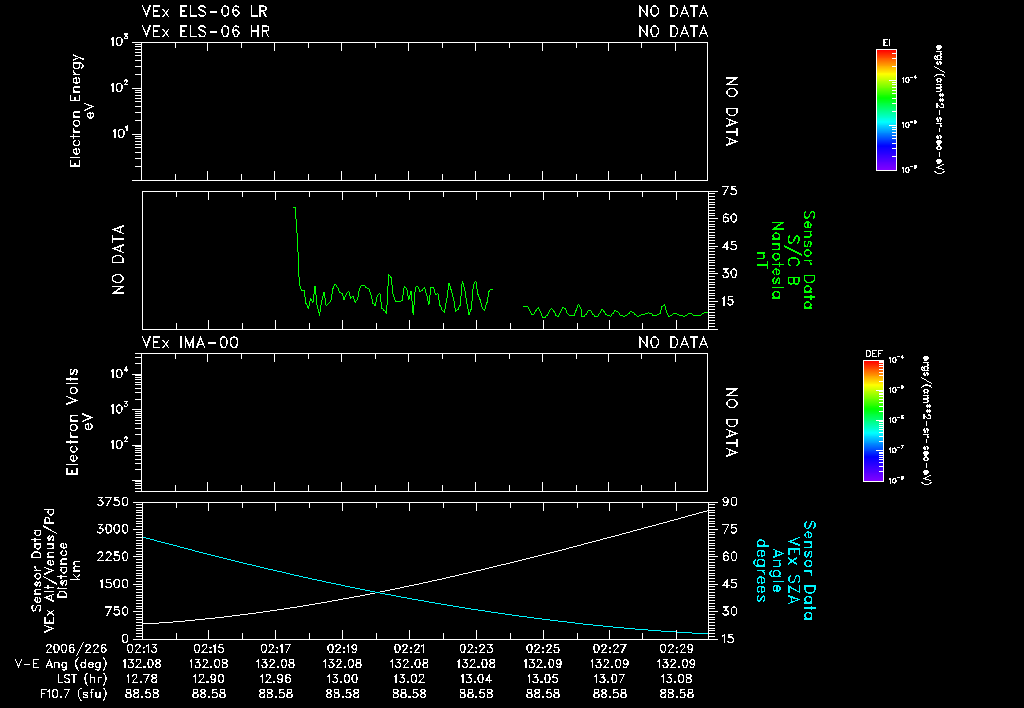Click the 'V-E Ang (deg)' row label
The height and width of the screenshot is (708, 1024).
click(x=61, y=664)
